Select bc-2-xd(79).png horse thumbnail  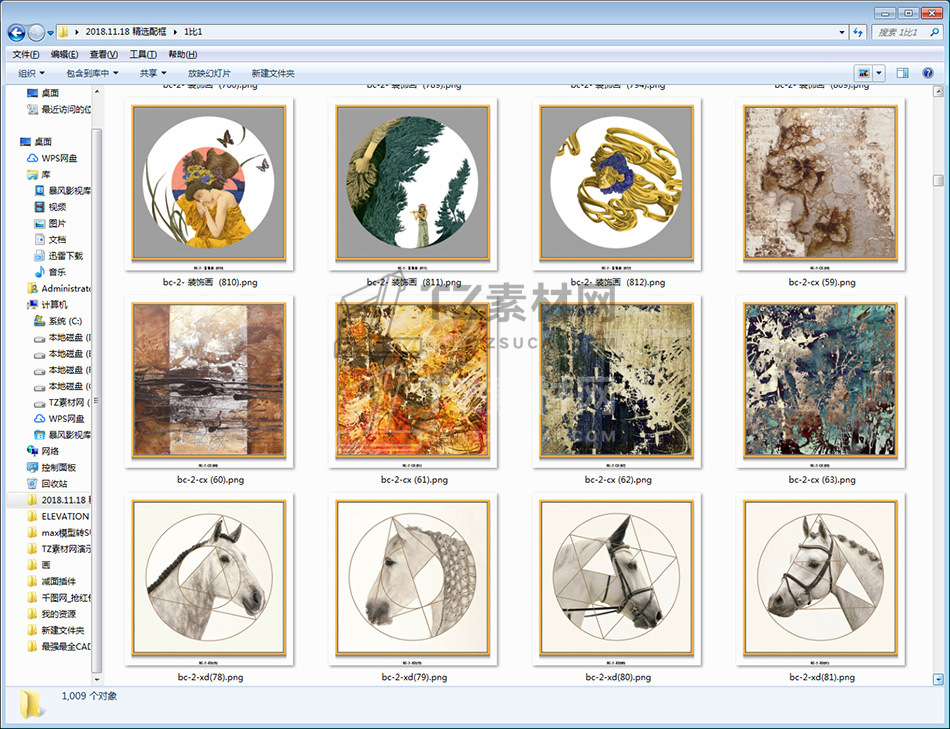413,577
